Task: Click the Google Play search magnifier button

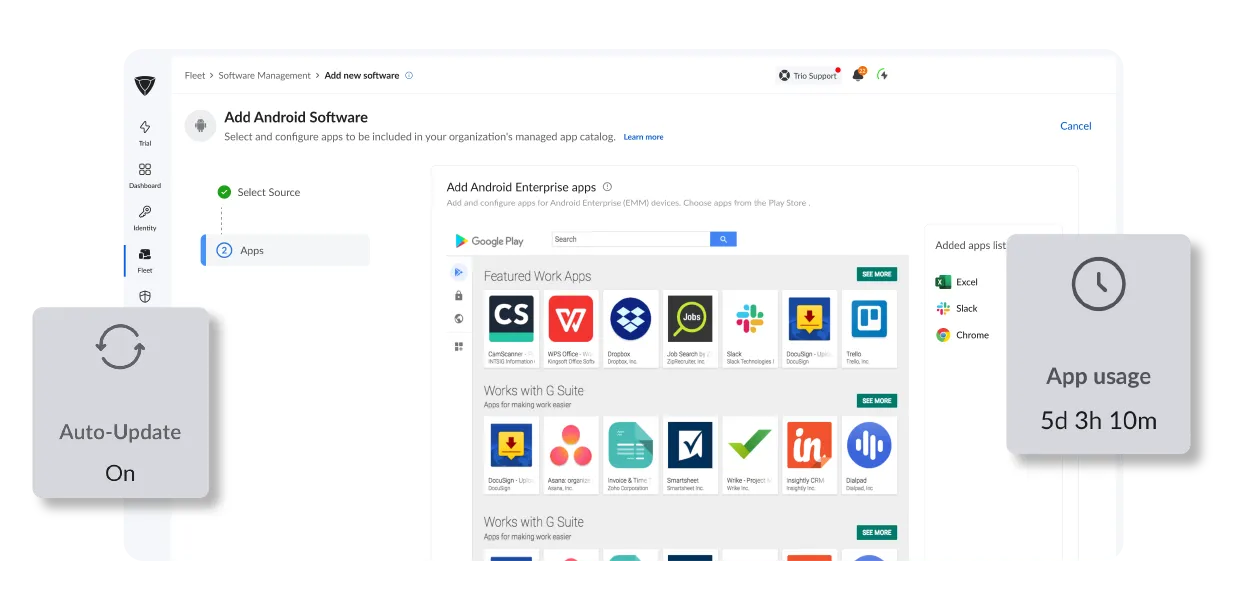Action: (x=723, y=239)
